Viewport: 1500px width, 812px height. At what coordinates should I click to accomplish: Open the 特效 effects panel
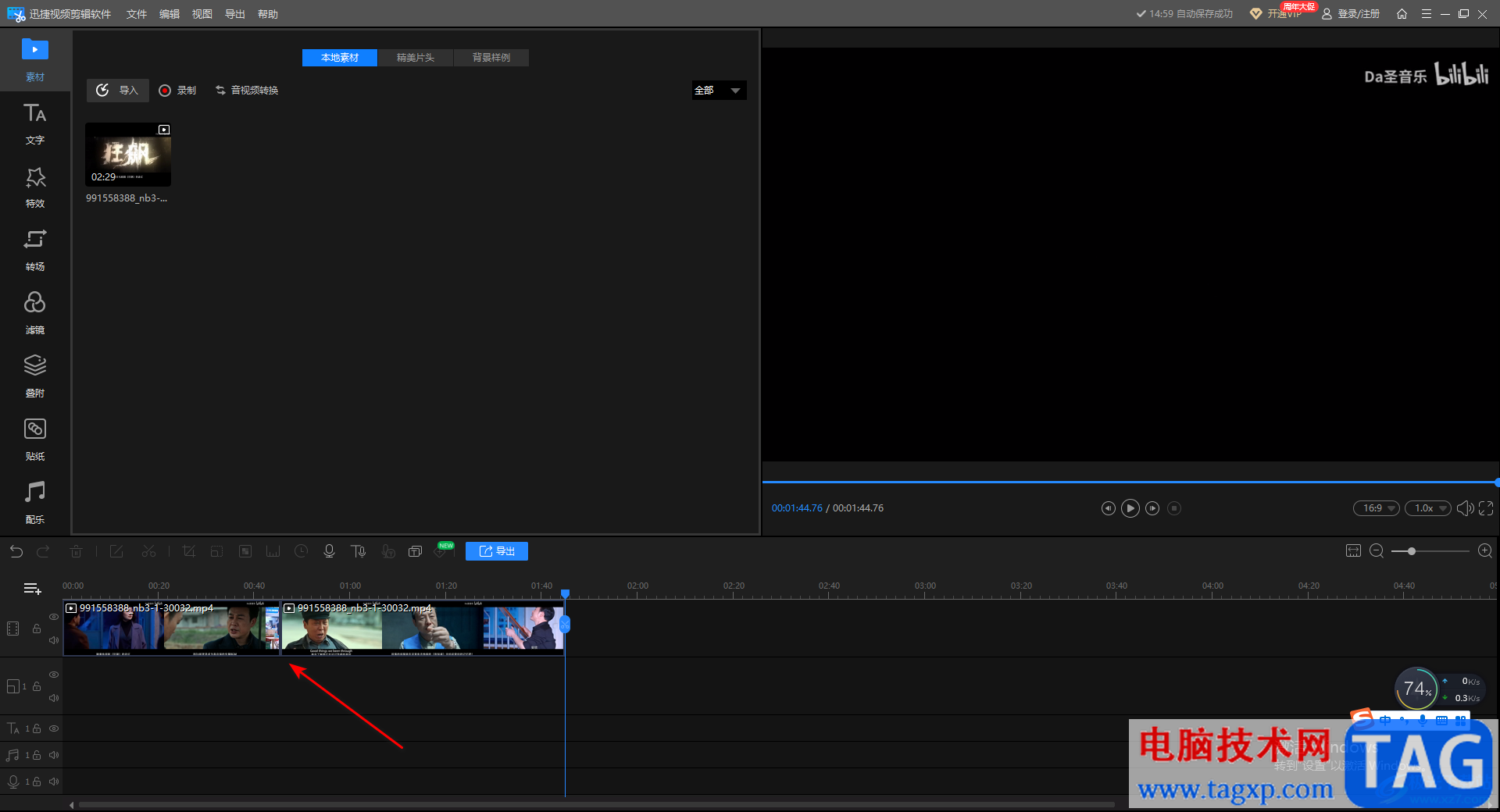(x=35, y=187)
